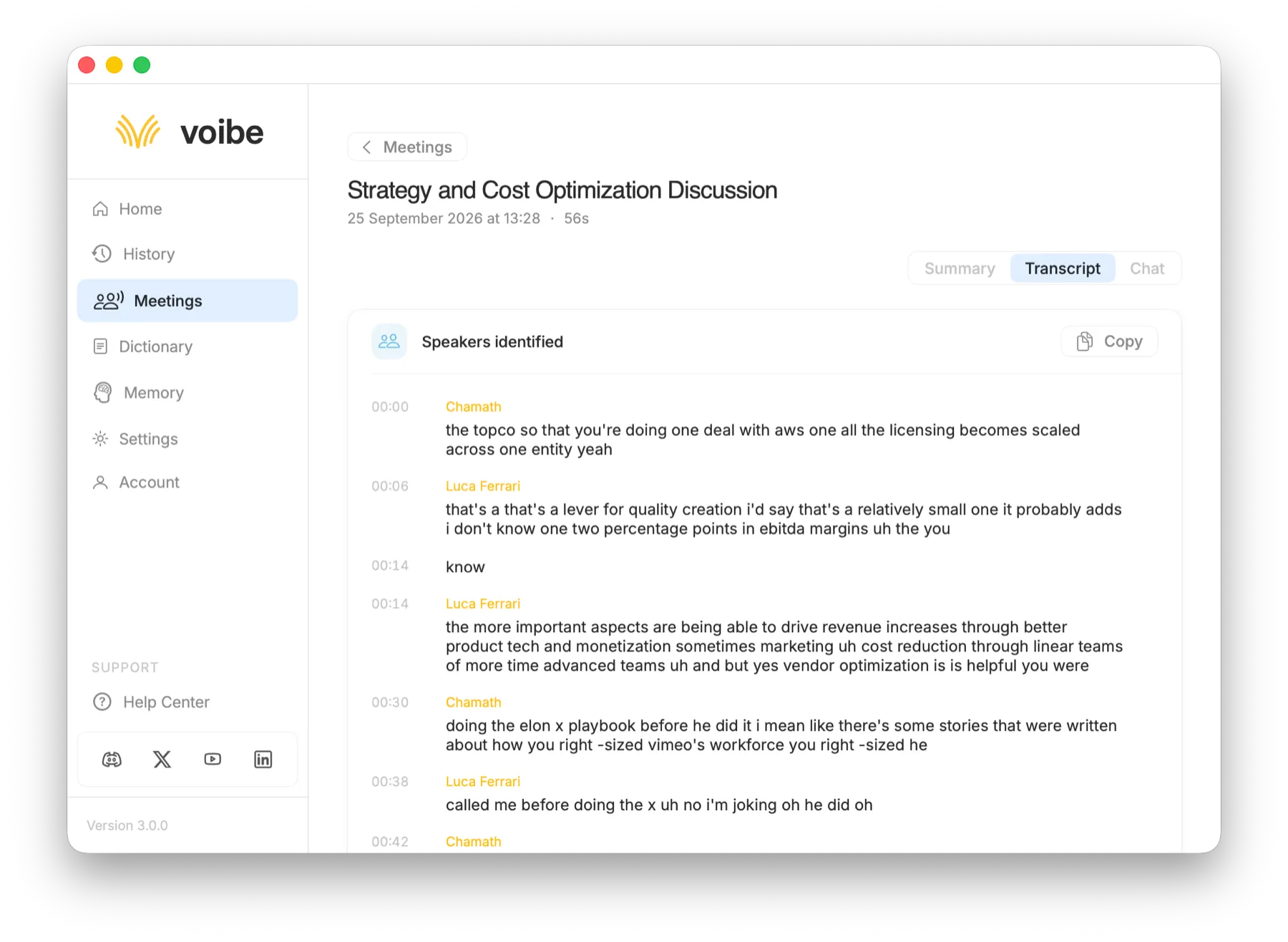Image resolution: width=1288 pixels, height=942 pixels.
Task: Open the LinkedIn page icon
Action: 263,759
